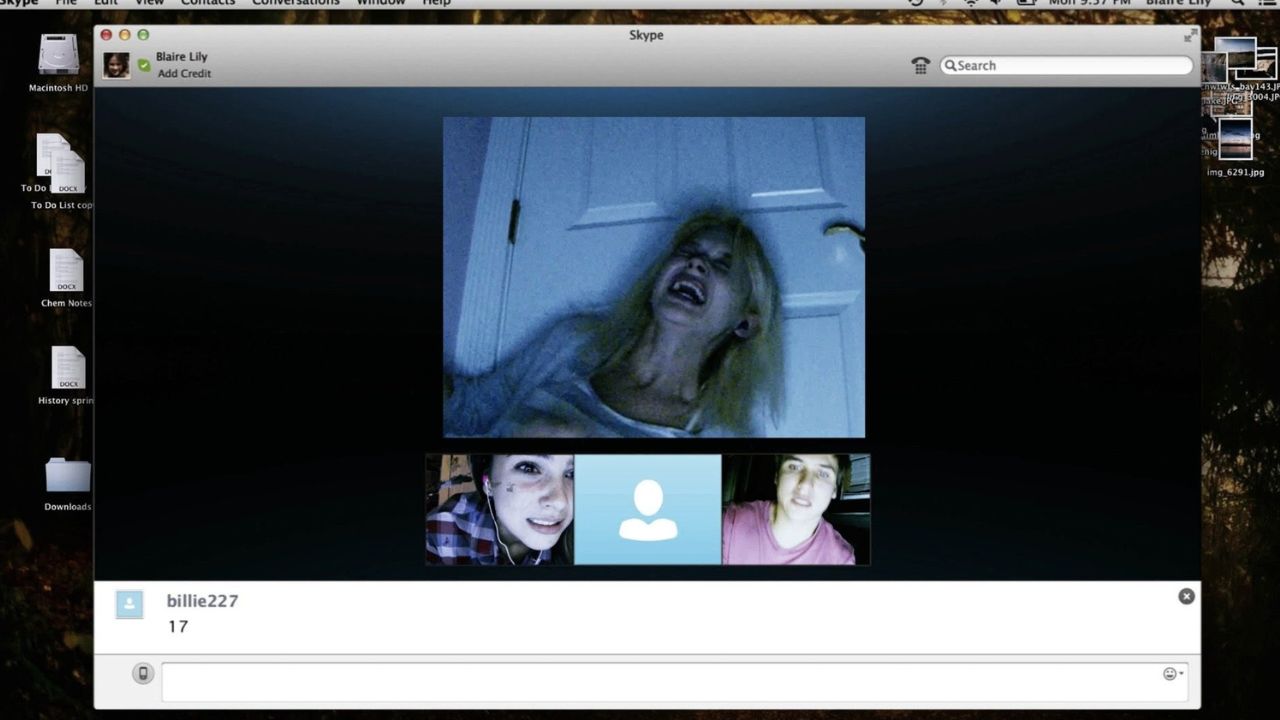Image resolution: width=1280 pixels, height=720 pixels.
Task: Select the Chem Notes document icon
Action: [x=66, y=271]
